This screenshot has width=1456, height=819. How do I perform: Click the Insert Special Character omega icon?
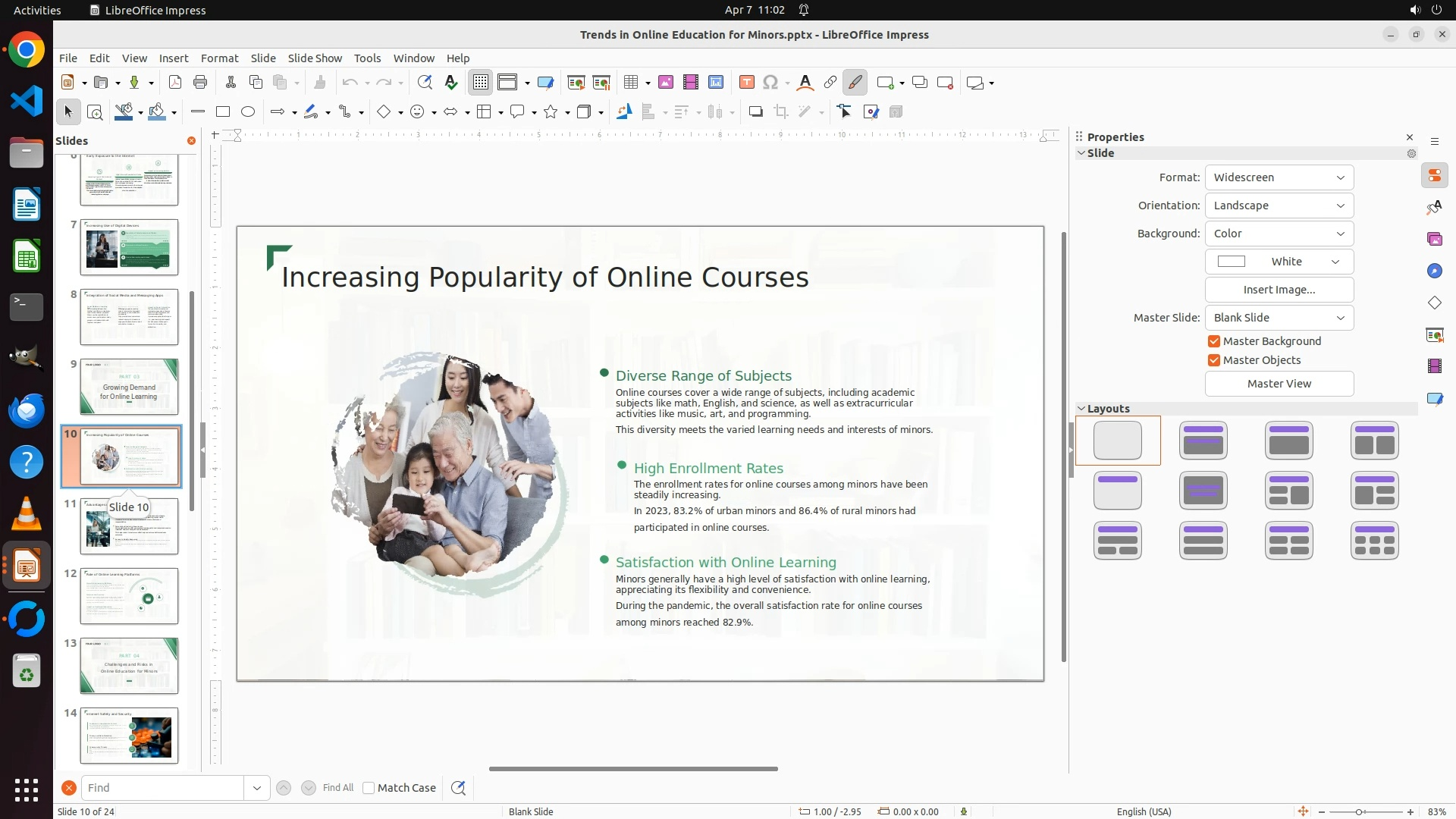coord(770,83)
